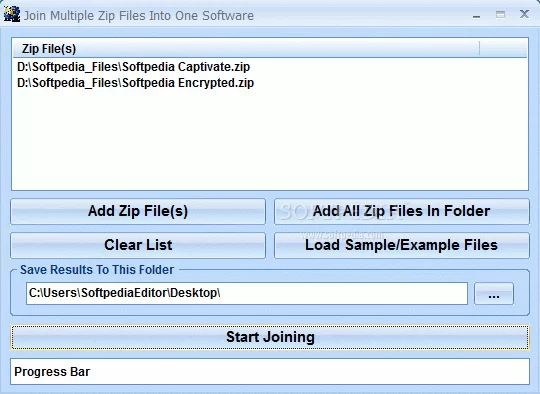Close the Join Multiple Zip Files window
This screenshot has height=394, width=540.
[524, 14]
